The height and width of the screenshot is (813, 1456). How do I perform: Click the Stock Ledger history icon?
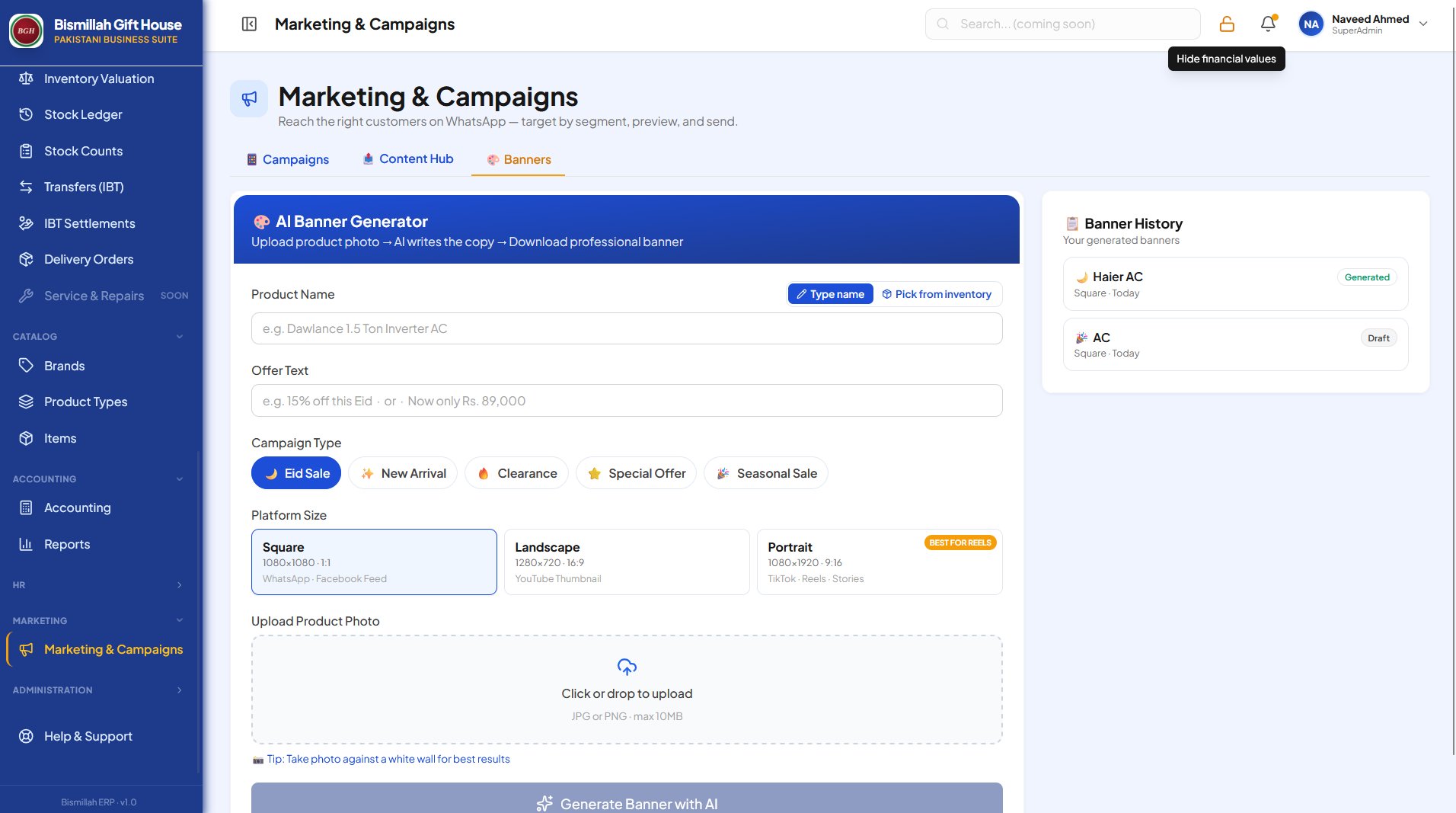coord(26,114)
